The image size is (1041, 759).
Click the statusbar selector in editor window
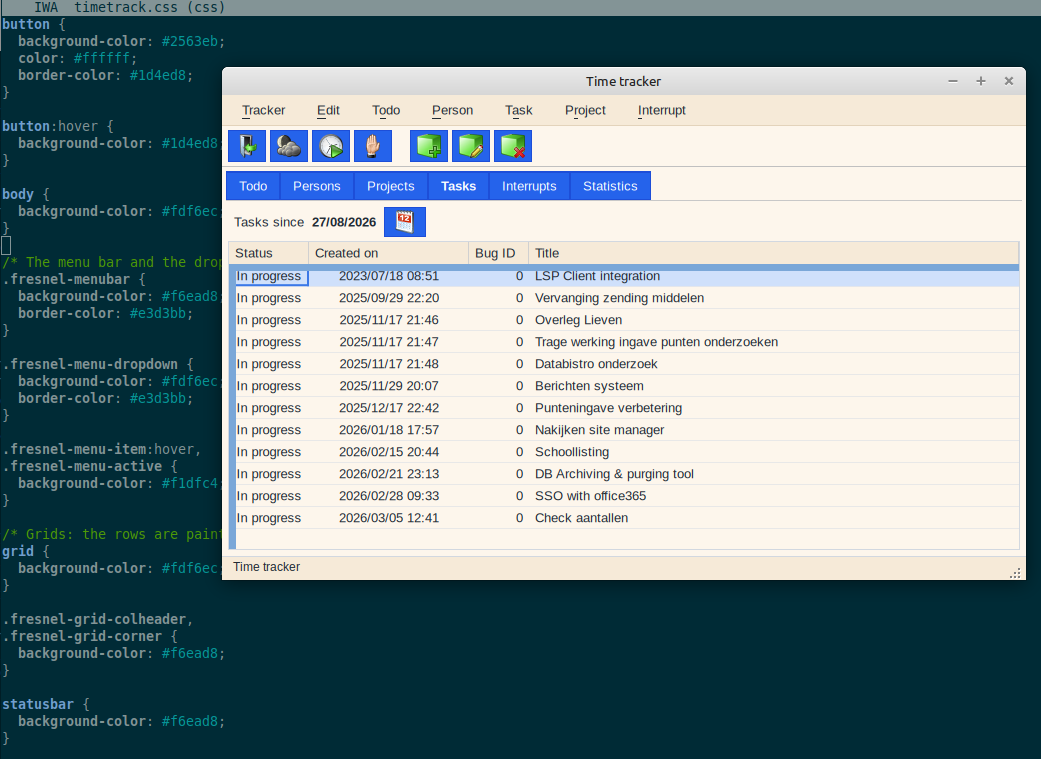(38, 704)
